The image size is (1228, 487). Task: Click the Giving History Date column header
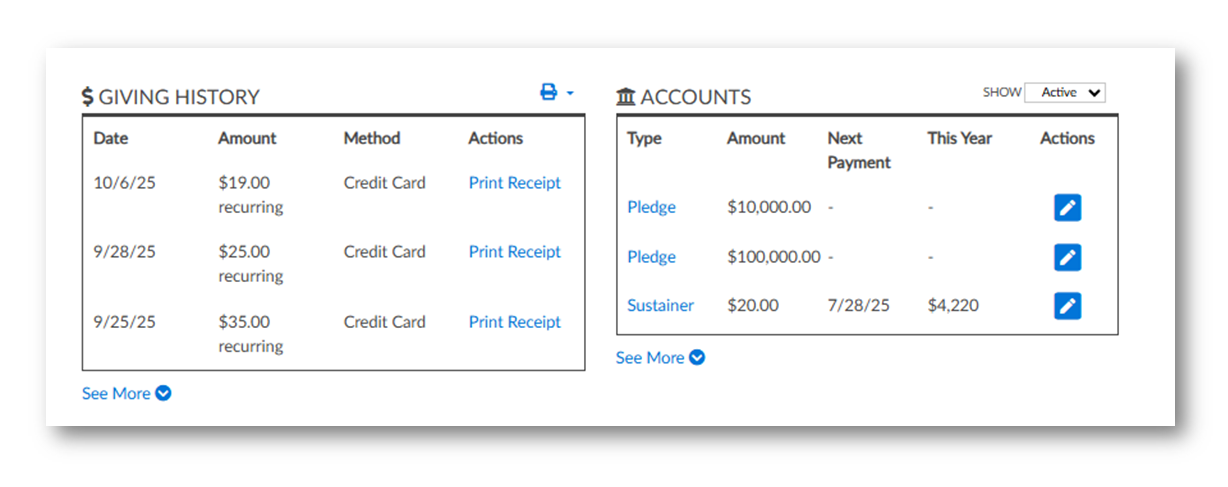coord(111,139)
